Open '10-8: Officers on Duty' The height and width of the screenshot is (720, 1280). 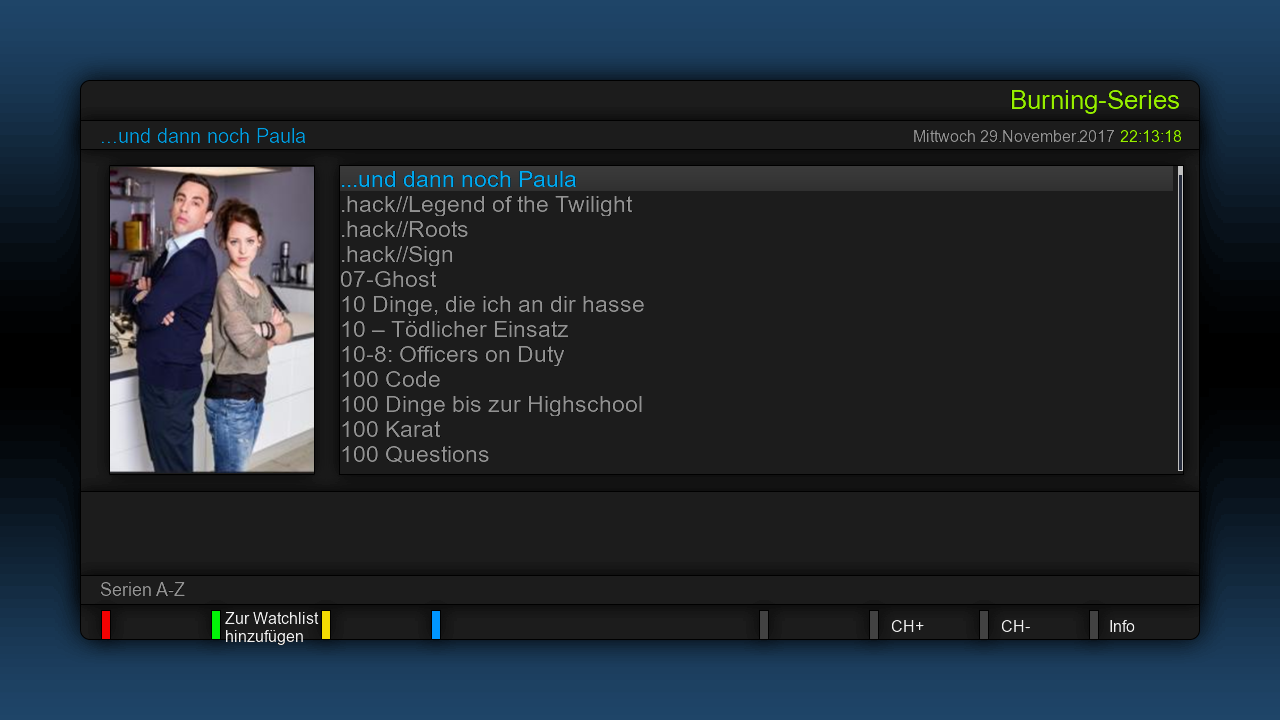452,355
